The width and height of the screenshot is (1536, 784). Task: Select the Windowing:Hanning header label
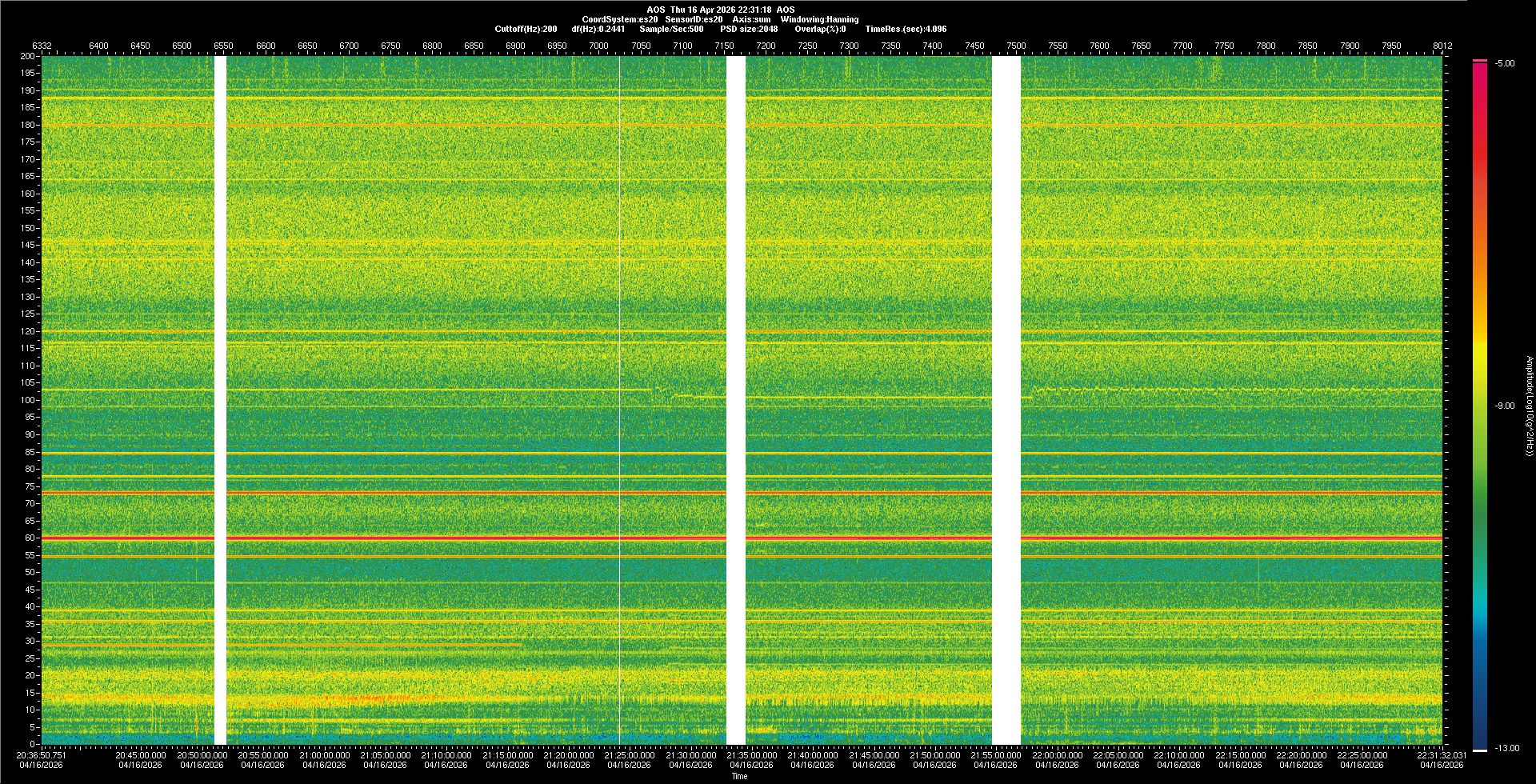(x=819, y=19)
